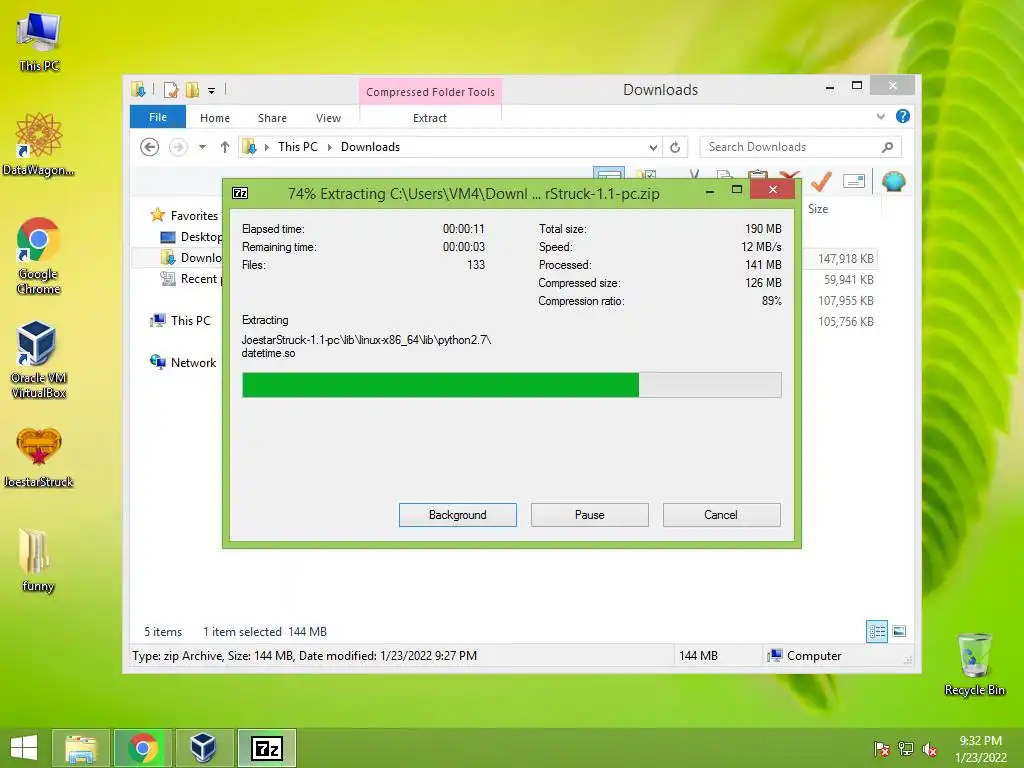The width and height of the screenshot is (1024, 768).
Task: Open JoestarStruck desktop icon
Action: tap(39, 456)
